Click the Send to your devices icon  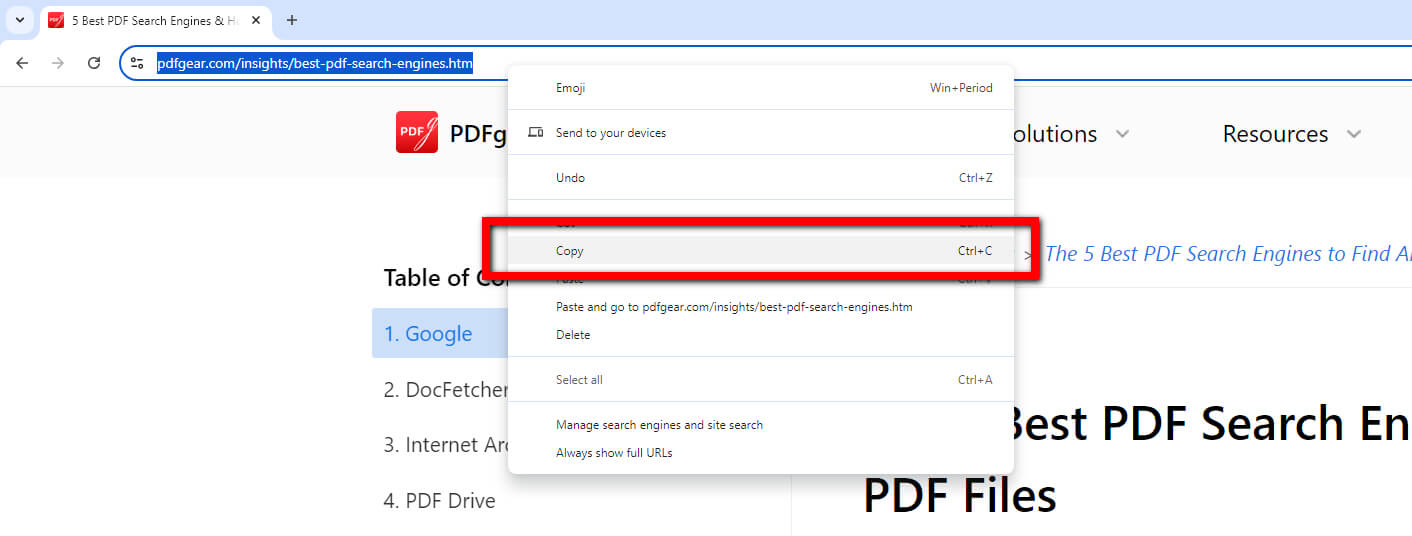536,132
